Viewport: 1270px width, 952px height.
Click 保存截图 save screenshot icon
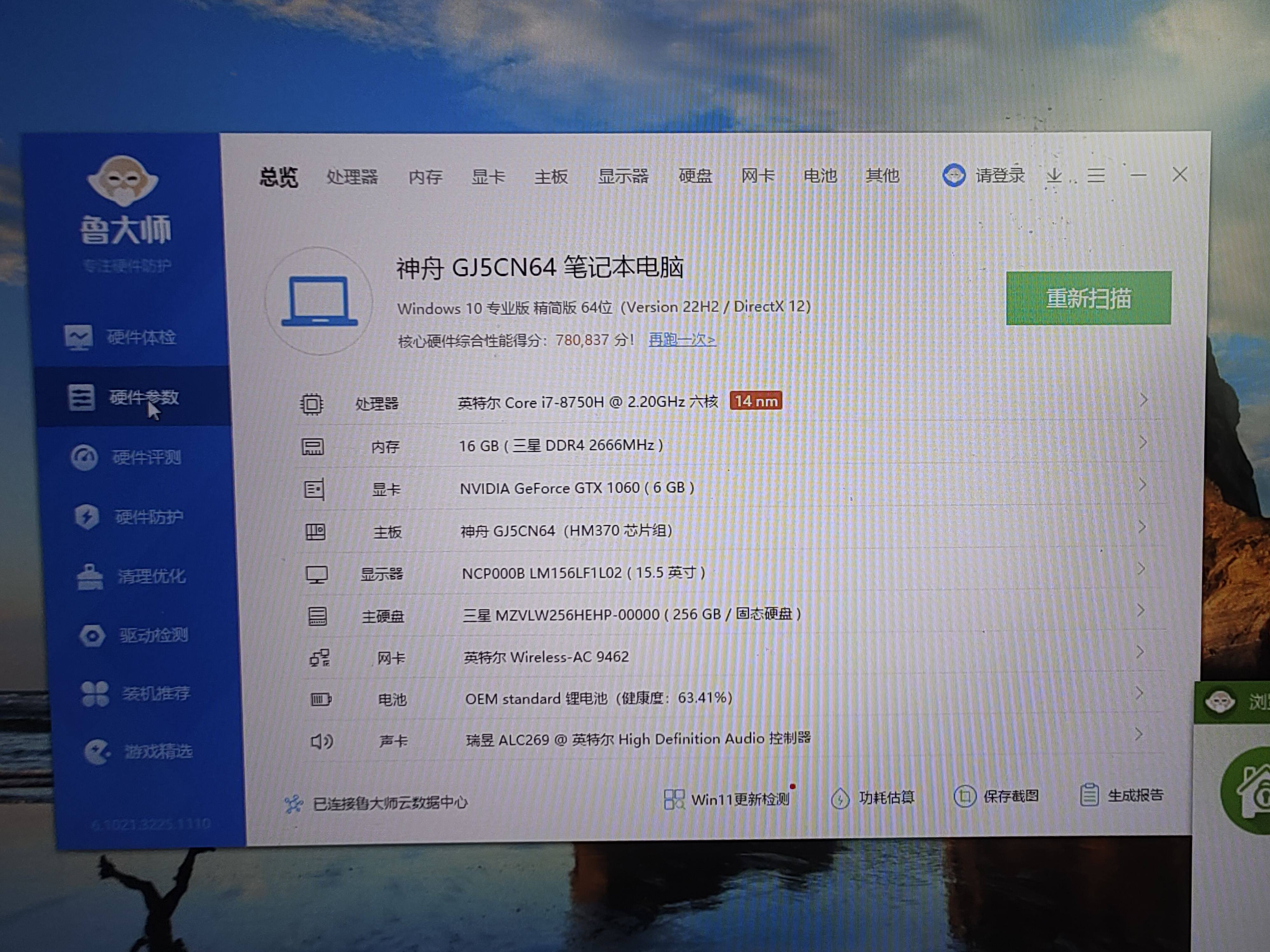tap(965, 797)
